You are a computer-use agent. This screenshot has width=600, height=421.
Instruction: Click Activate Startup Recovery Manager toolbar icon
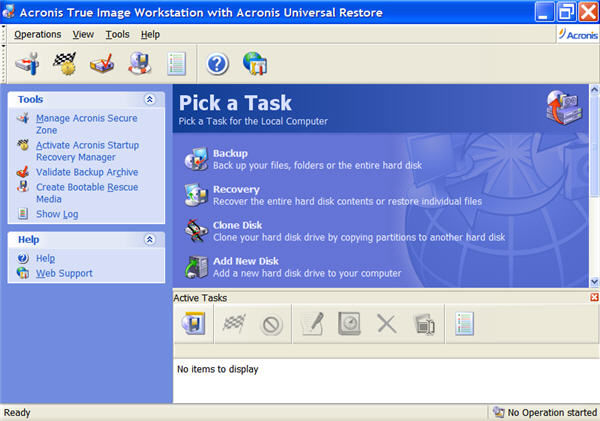pos(64,64)
